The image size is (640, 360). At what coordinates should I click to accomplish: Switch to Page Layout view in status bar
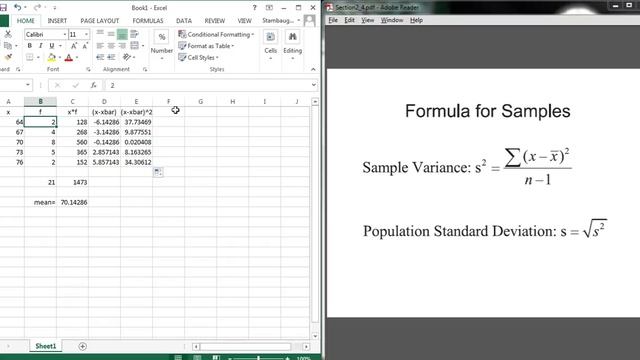[197, 358]
